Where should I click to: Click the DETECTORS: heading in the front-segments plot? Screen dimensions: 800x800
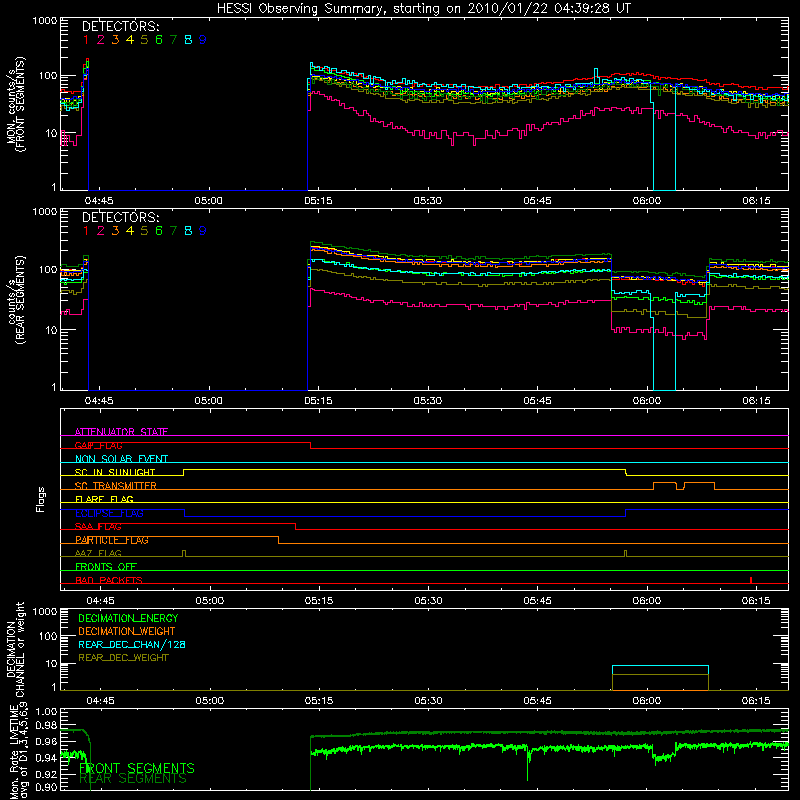point(121,27)
